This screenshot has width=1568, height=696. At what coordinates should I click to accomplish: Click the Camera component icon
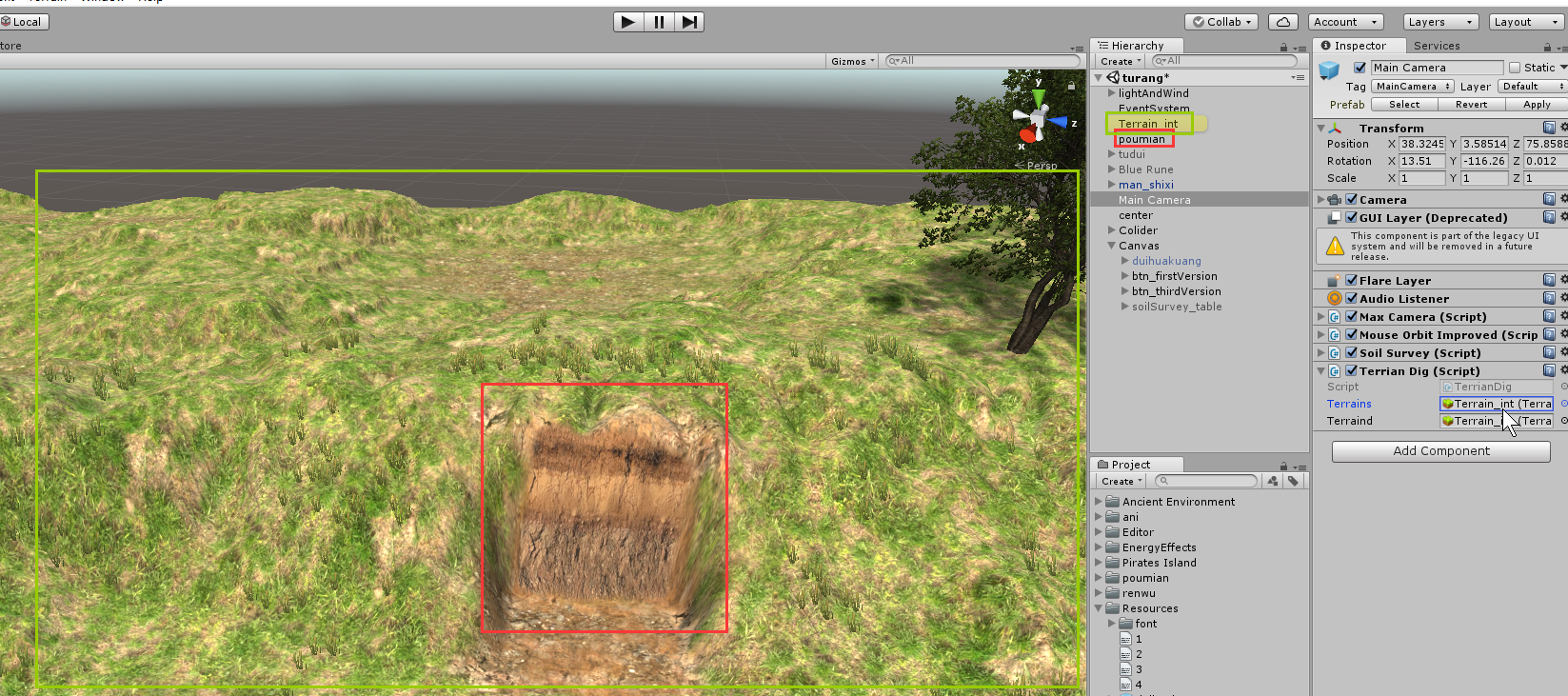coord(1335,199)
